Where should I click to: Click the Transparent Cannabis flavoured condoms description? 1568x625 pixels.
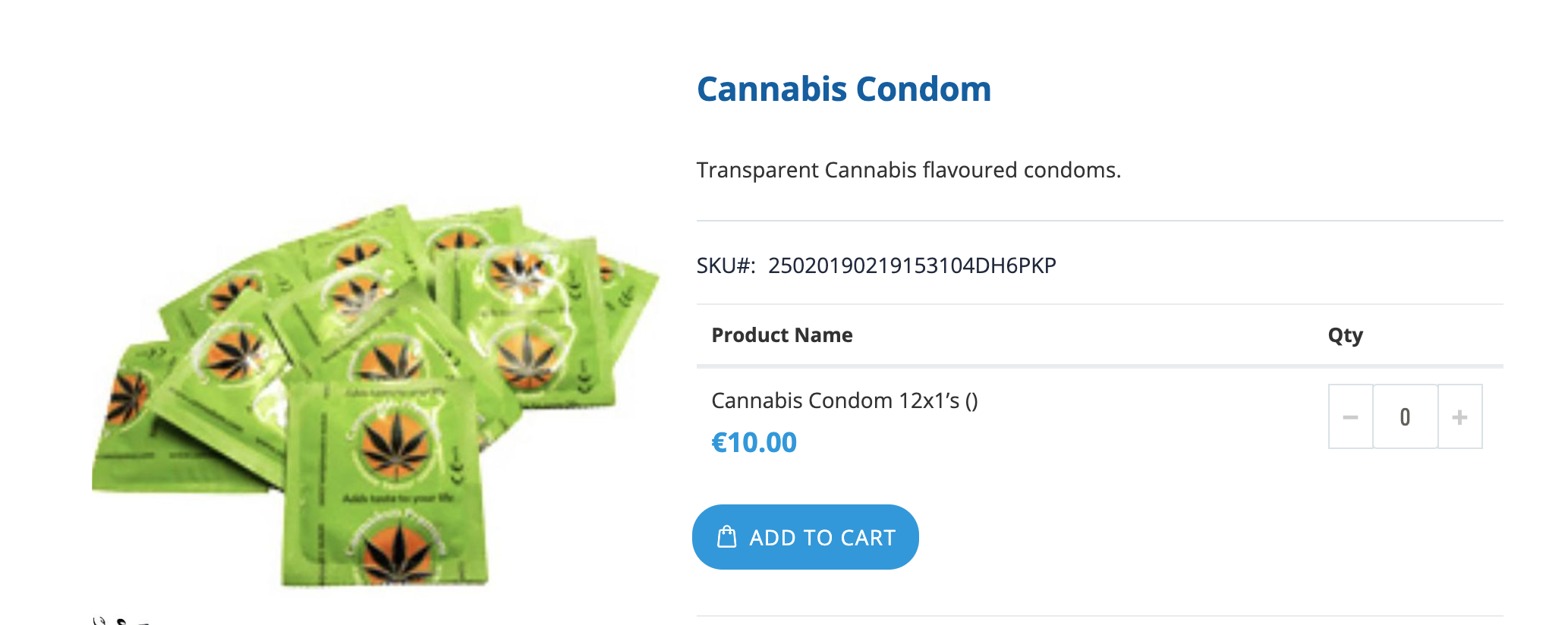tap(908, 170)
